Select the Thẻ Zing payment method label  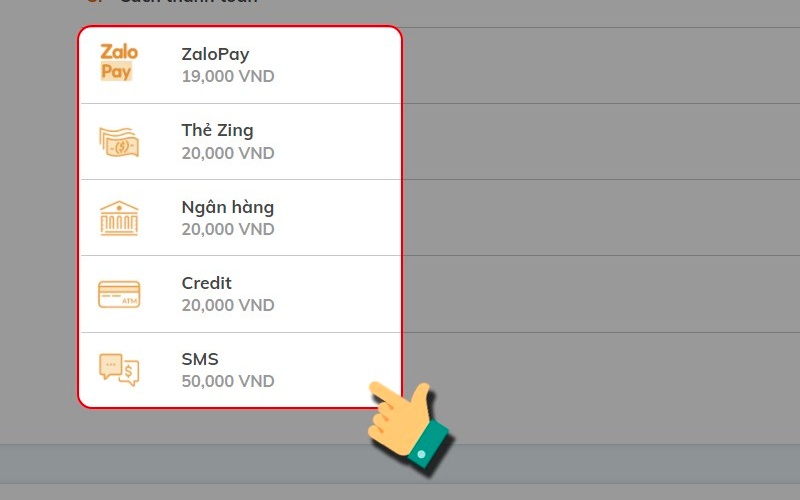[217, 131]
